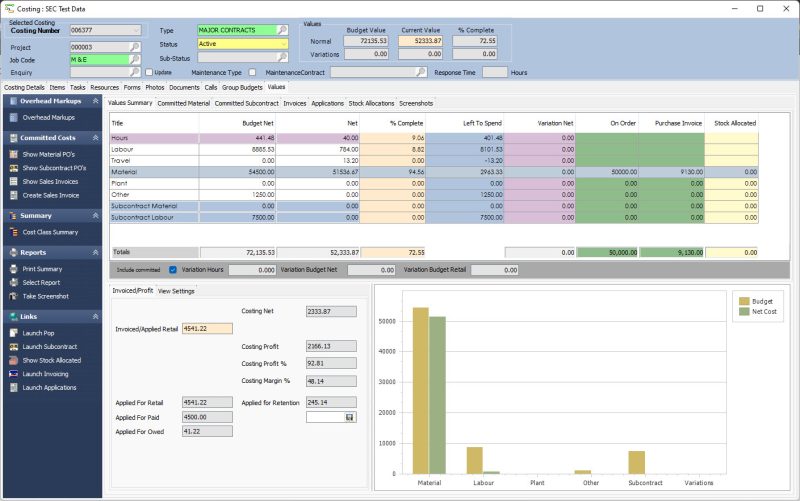This screenshot has height=501, width=800.
Task: Switch to the Committed Material tab
Action: pos(183,103)
